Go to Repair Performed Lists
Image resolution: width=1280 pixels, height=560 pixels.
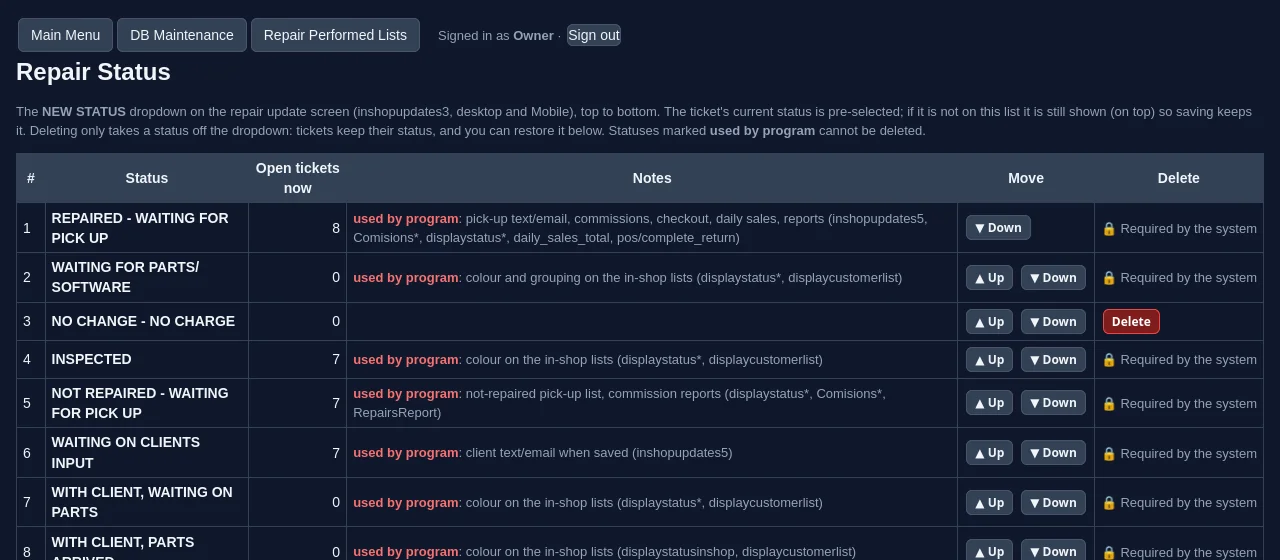(335, 35)
